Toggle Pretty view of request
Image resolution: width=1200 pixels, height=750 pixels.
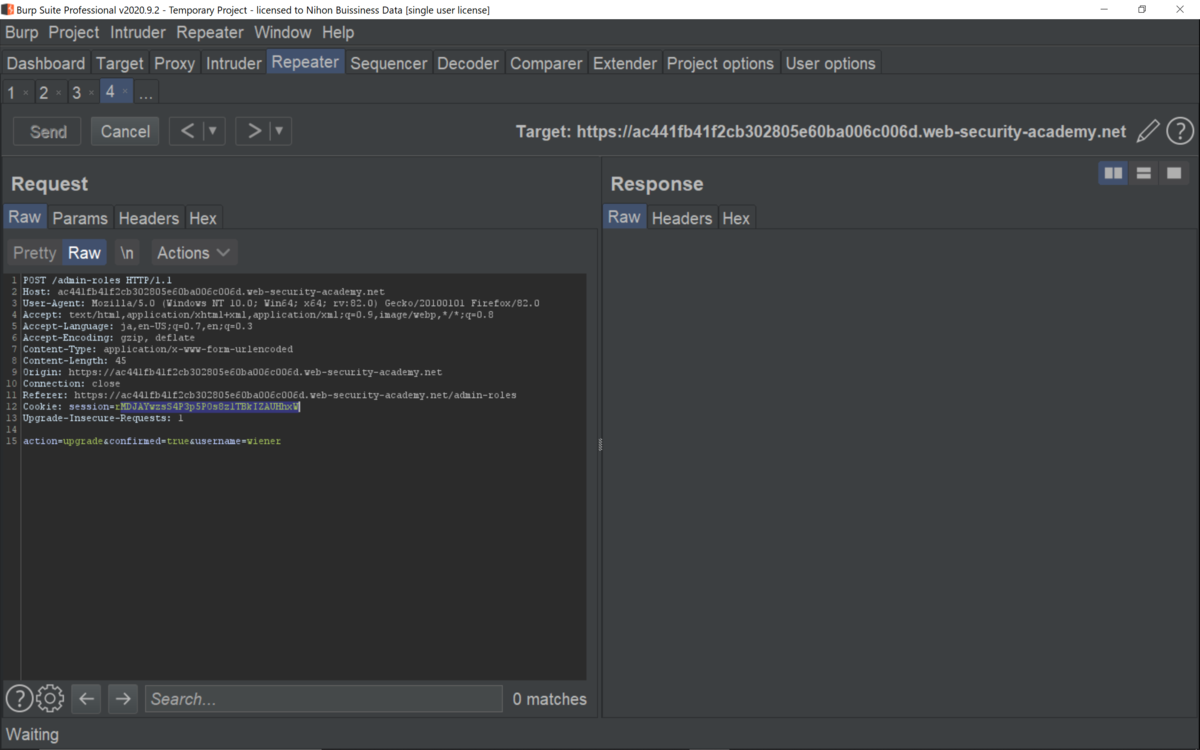(x=35, y=253)
